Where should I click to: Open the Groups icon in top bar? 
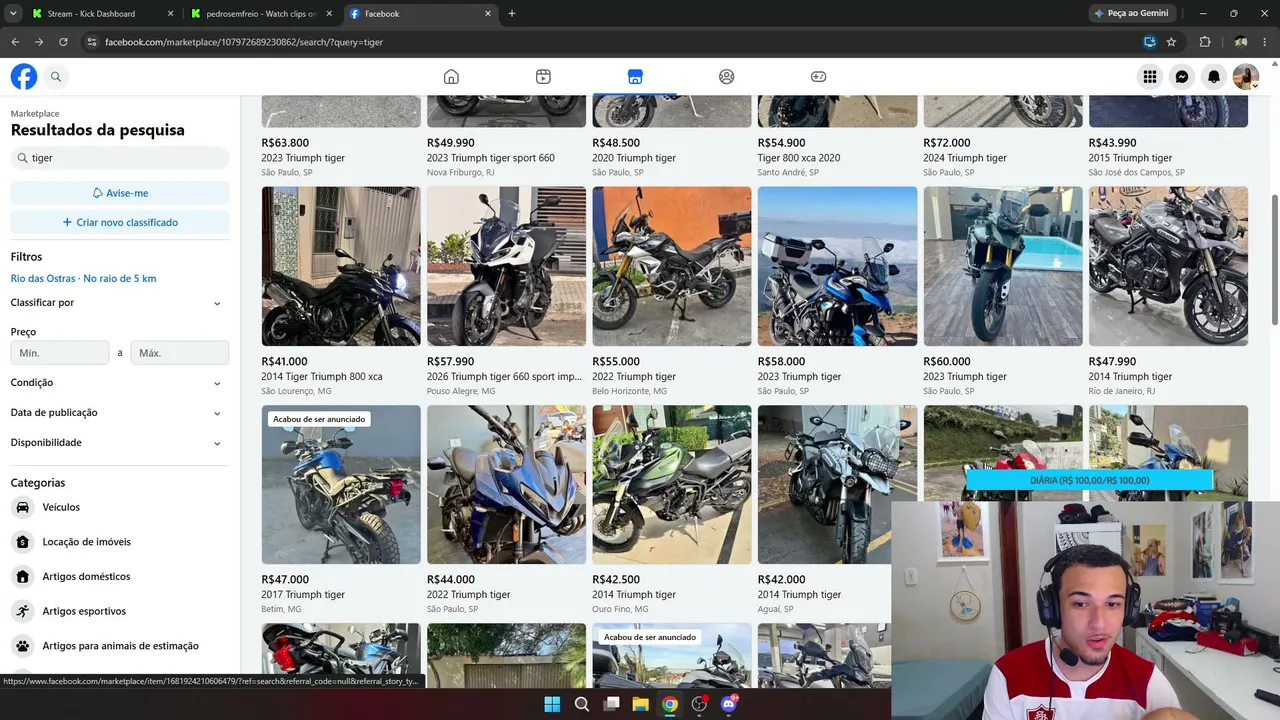[x=727, y=77]
